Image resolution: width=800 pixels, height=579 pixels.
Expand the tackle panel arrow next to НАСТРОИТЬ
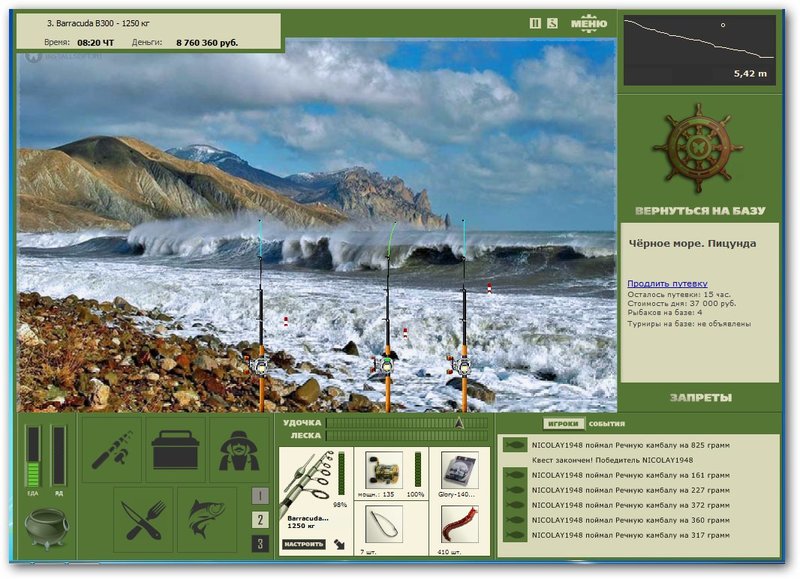[339, 544]
